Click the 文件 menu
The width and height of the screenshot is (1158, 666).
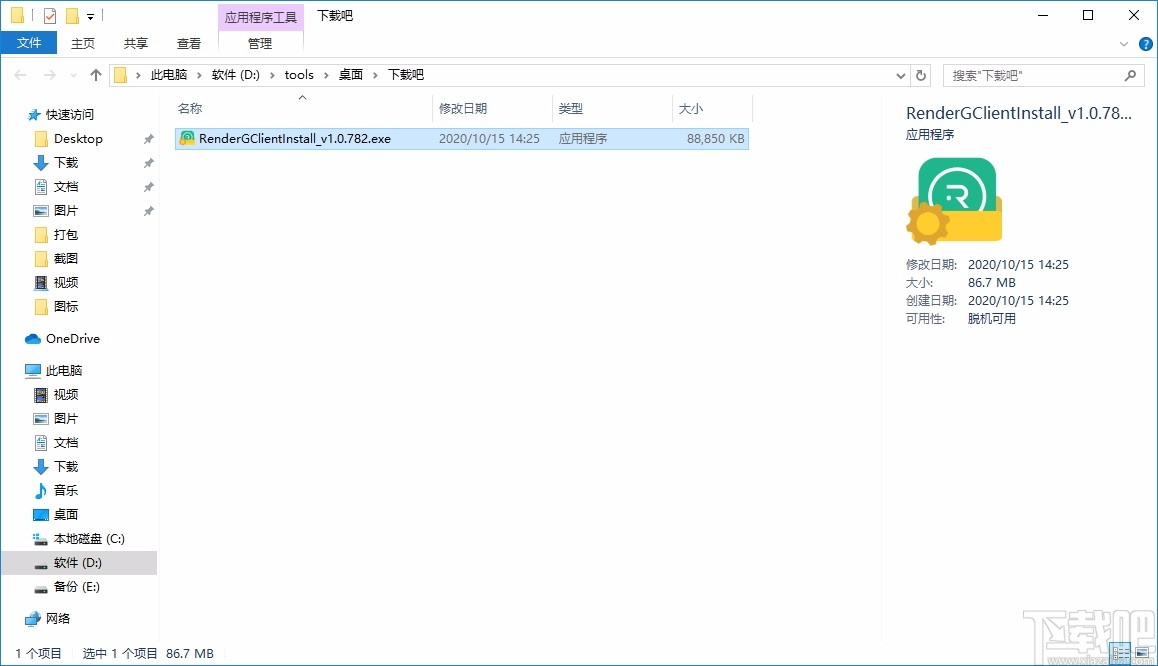click(x=29, y=43)
